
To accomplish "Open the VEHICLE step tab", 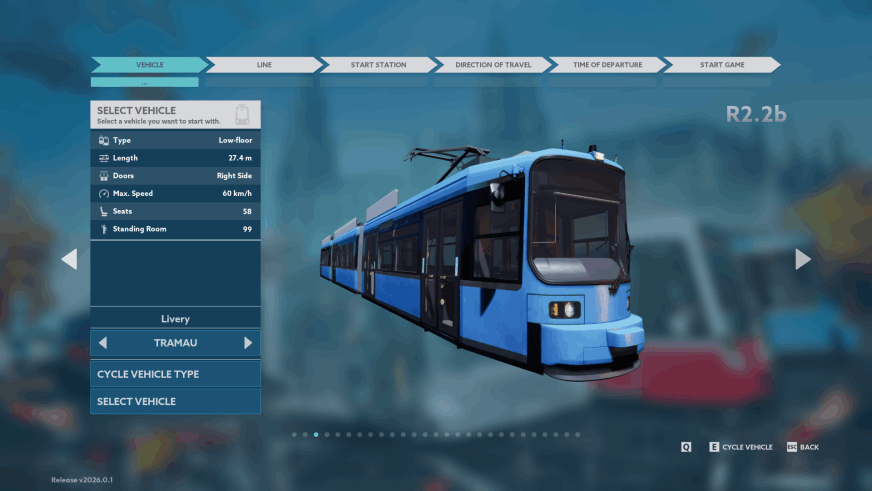I will coord(150,65).
